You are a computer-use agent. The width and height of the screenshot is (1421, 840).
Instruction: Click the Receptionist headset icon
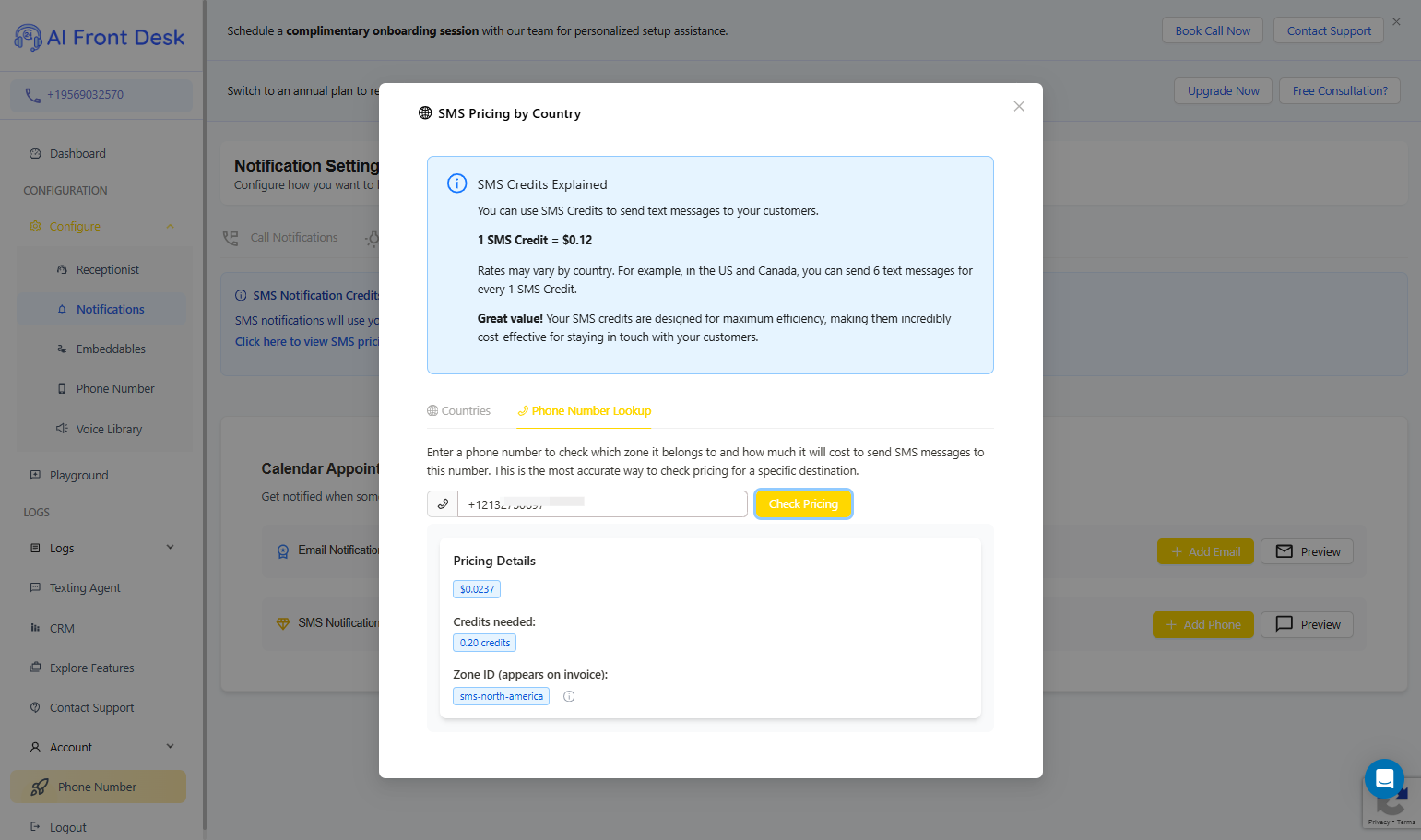[x=62, y=269]
